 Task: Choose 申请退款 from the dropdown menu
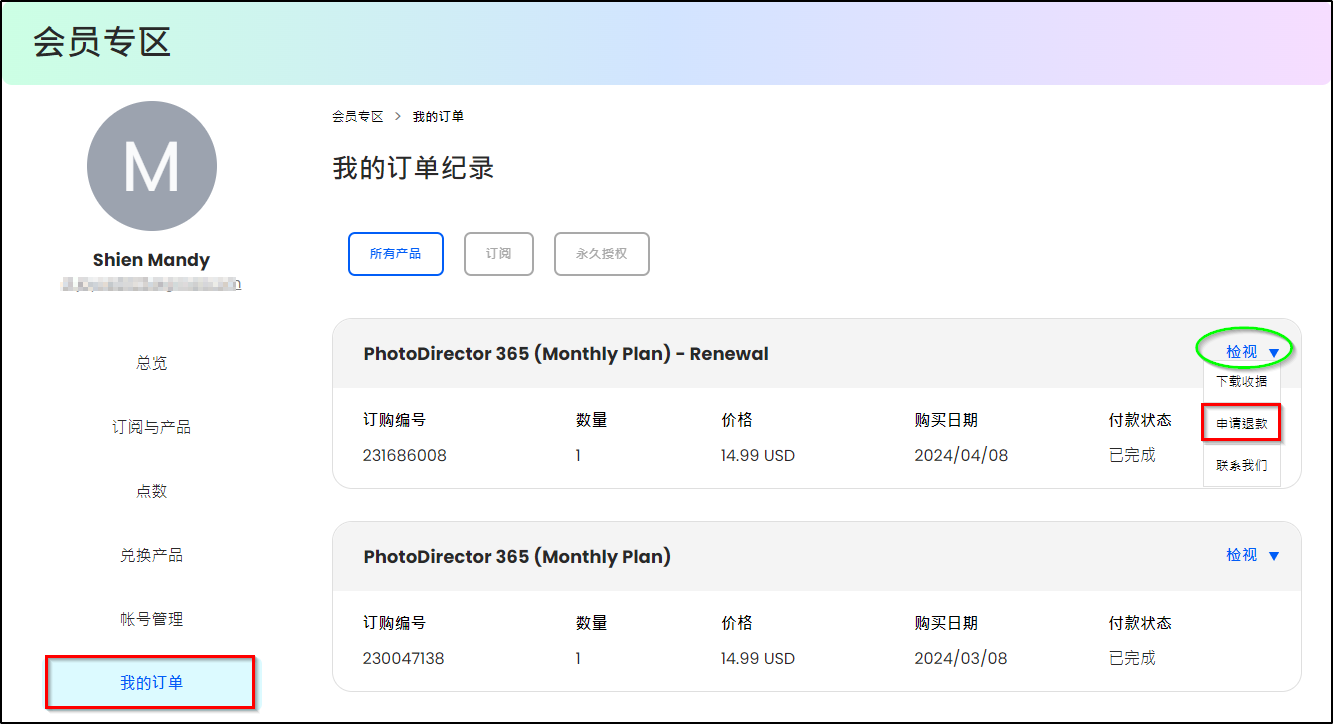pyautogui.click(x=1242, y=423)
